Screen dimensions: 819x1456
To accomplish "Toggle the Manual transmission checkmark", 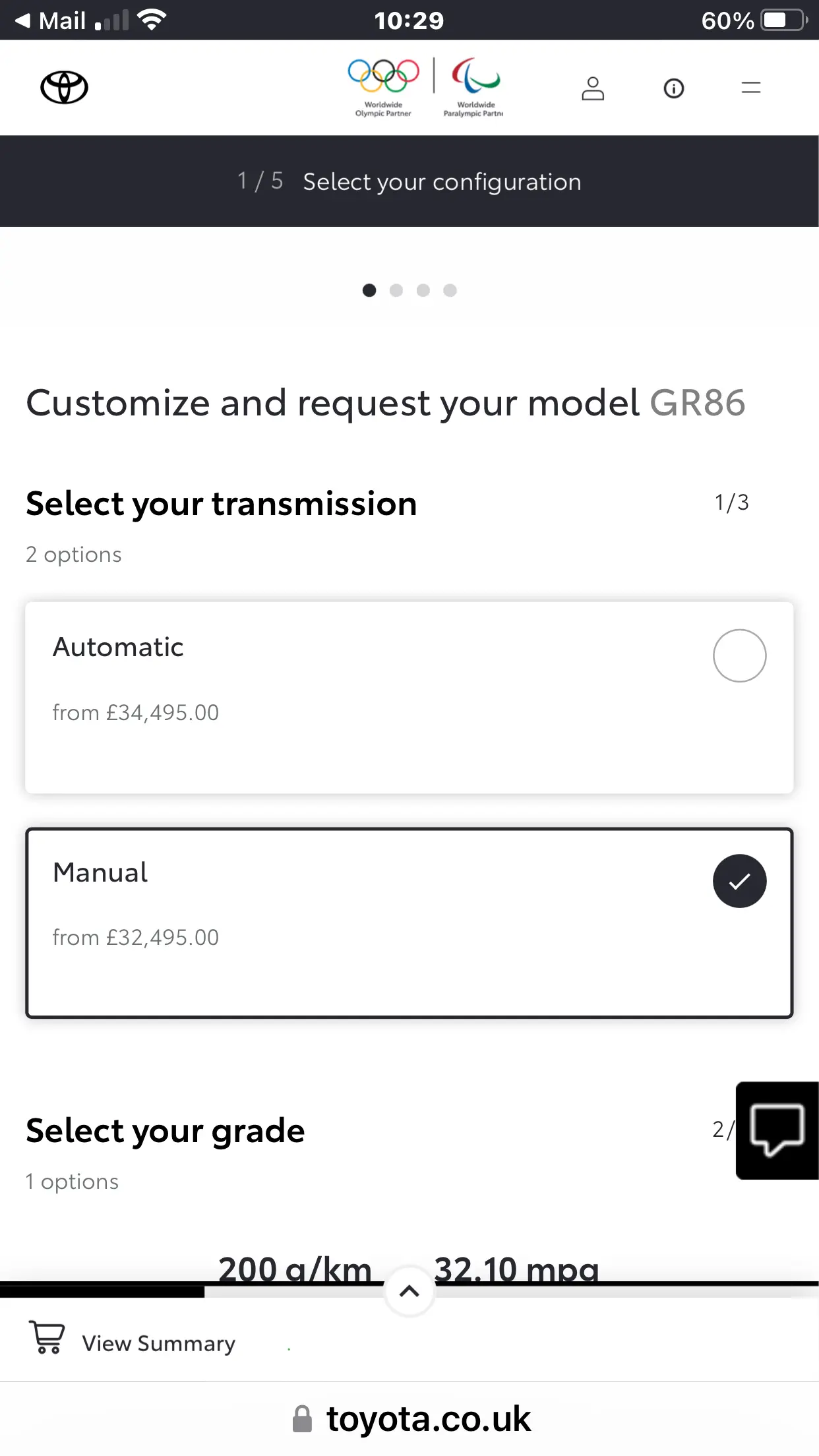I will tap(739, 881).
